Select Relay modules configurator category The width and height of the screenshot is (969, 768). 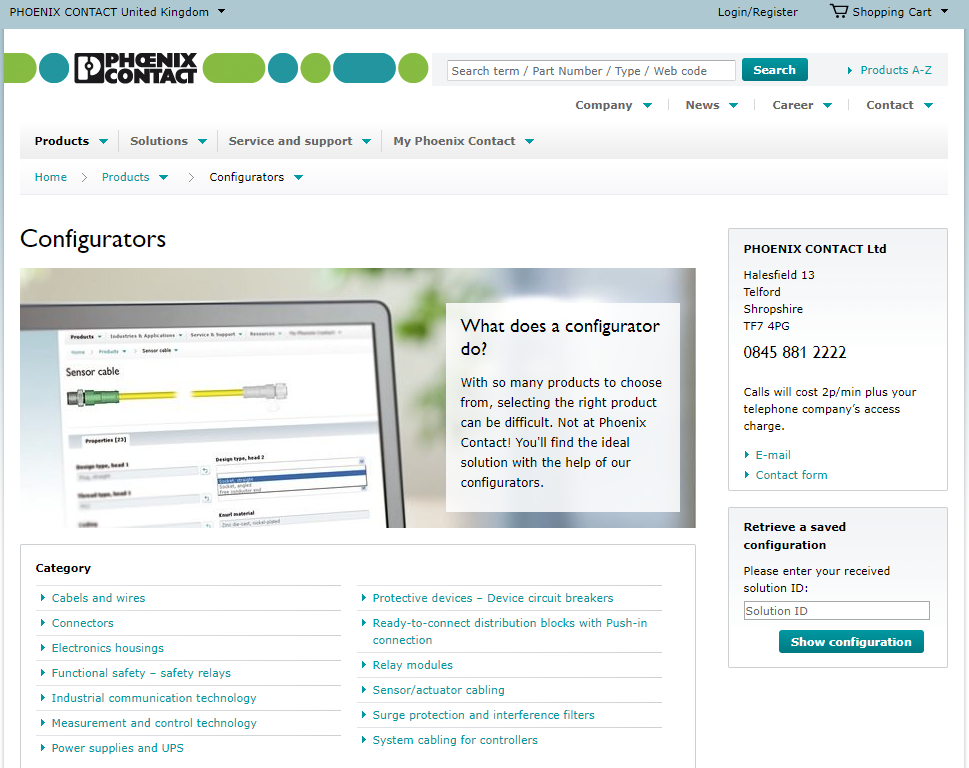(x=412, y=665)
